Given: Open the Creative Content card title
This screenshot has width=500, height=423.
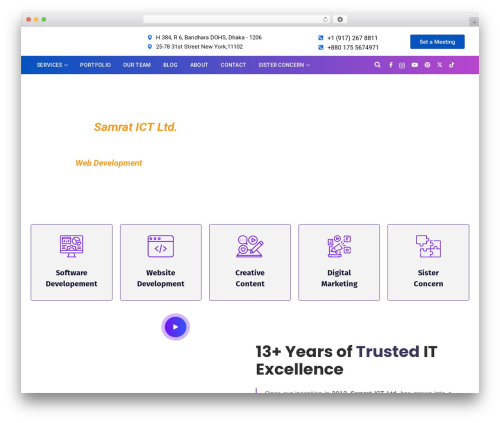Looking at the screenshot, I should [250, 278].
